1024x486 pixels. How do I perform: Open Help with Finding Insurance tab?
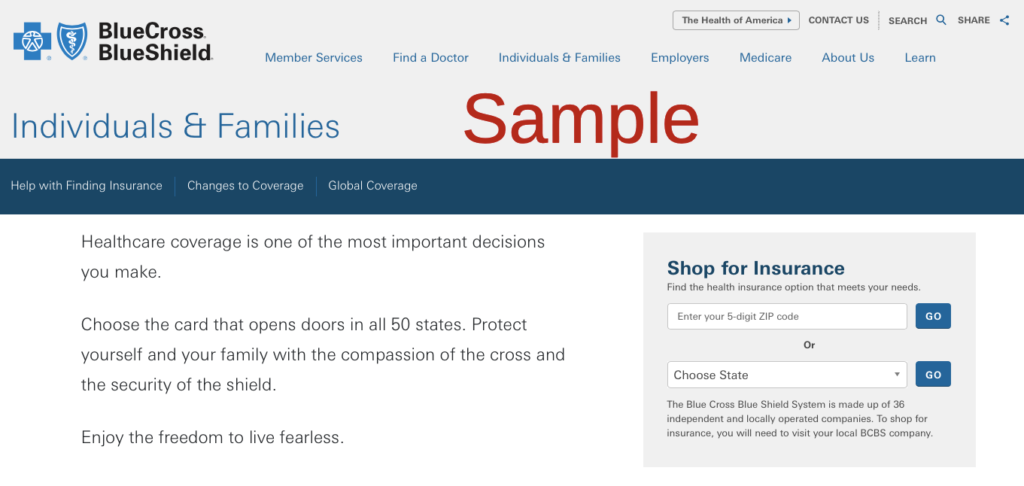click(x=86, y=186)
